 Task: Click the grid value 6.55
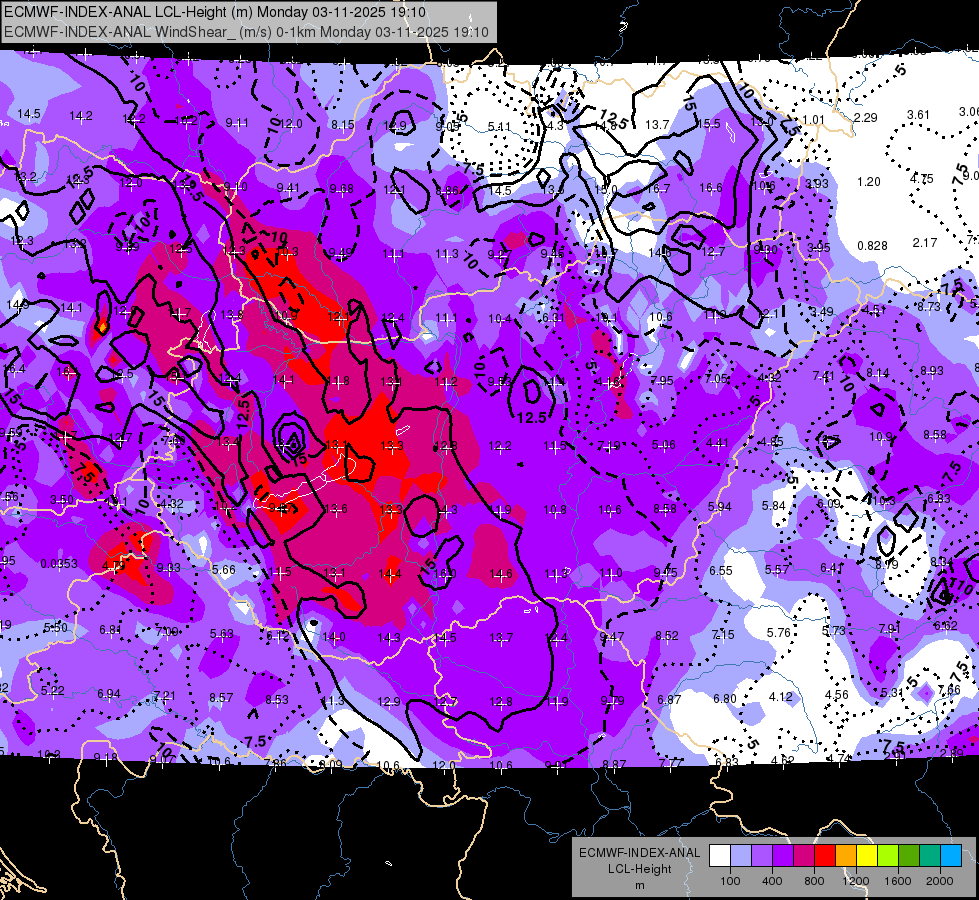coord(721,570)
